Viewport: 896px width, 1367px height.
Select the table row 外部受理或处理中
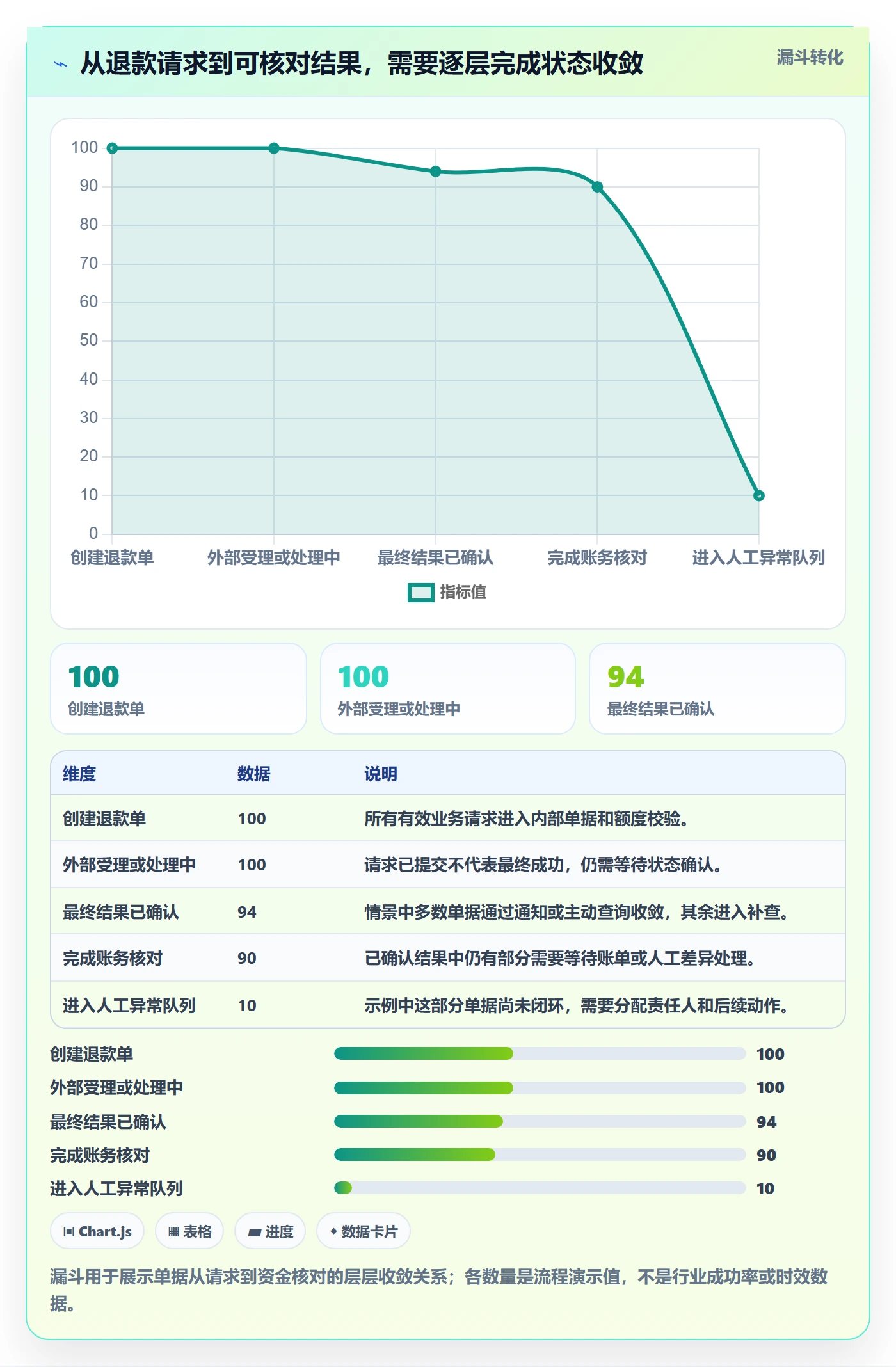448,865
